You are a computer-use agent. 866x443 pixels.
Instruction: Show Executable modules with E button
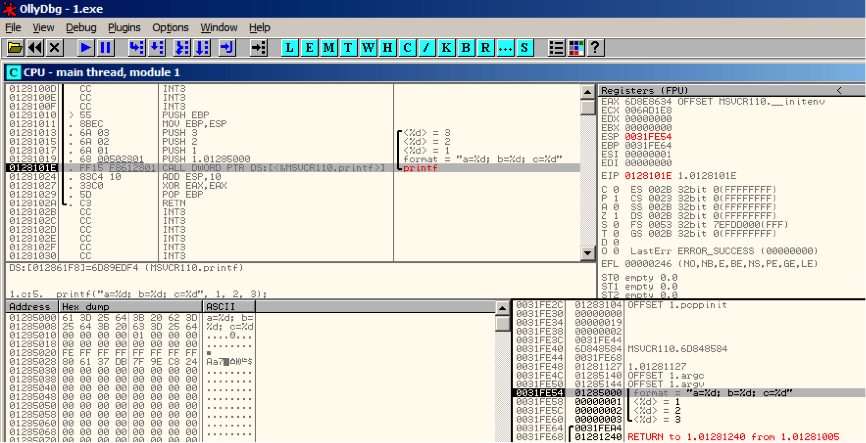pyautogui.click(x=309, y=48)
